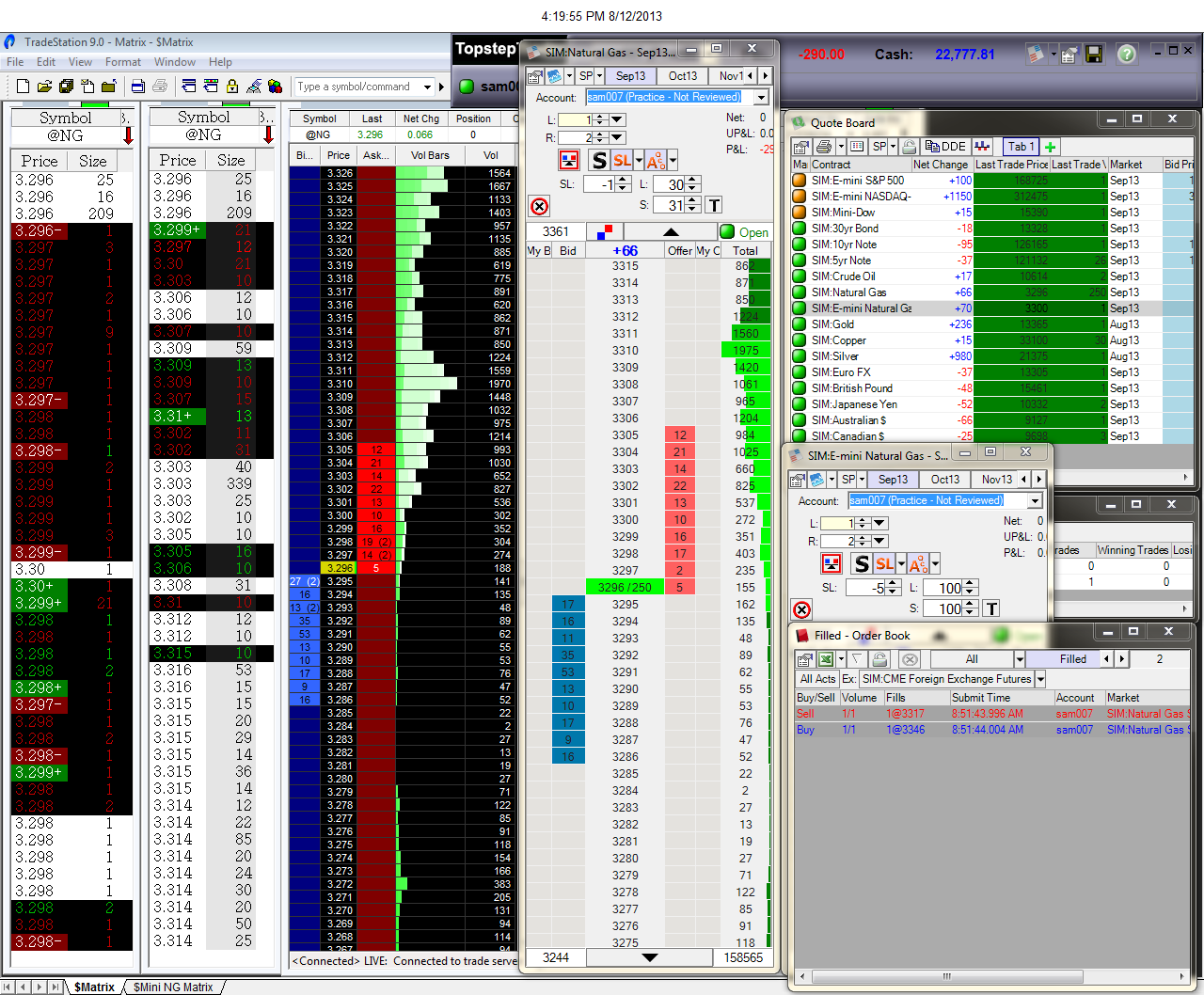Image resolution: width=1204 pixels, height=995 pixels.
Task: Click the red X cancel icon in Natural Gas Sep13 window
Action: [539, 206]
